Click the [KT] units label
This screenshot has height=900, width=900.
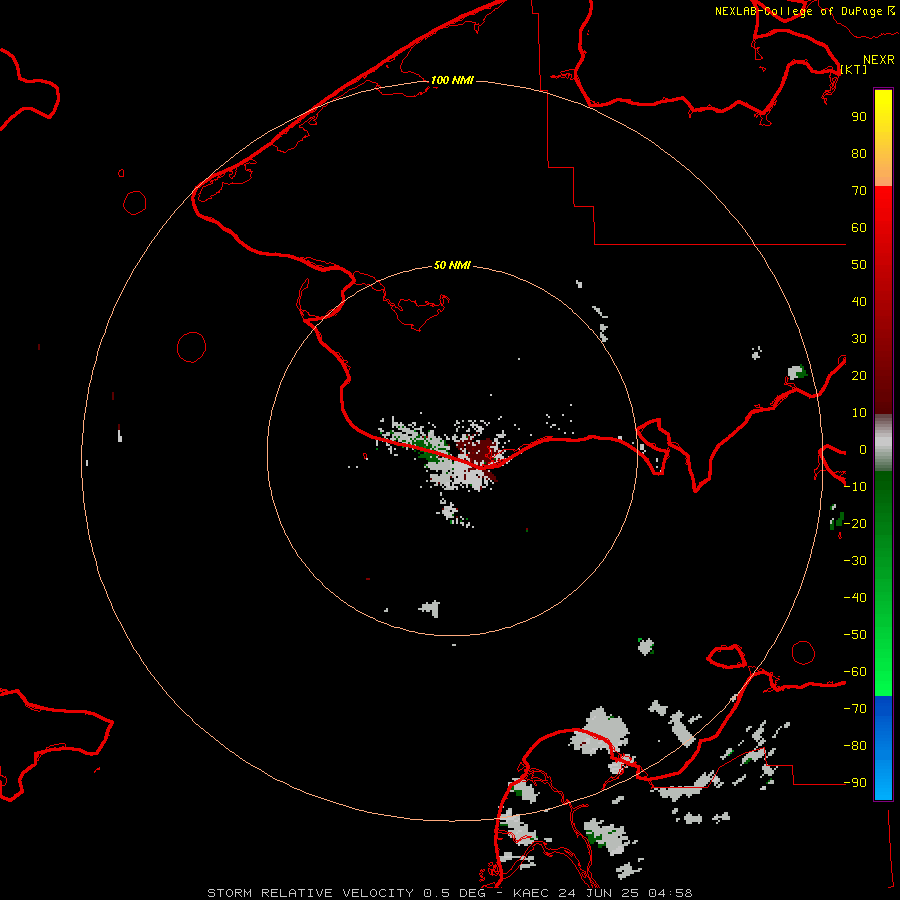(x=854, y=69)
